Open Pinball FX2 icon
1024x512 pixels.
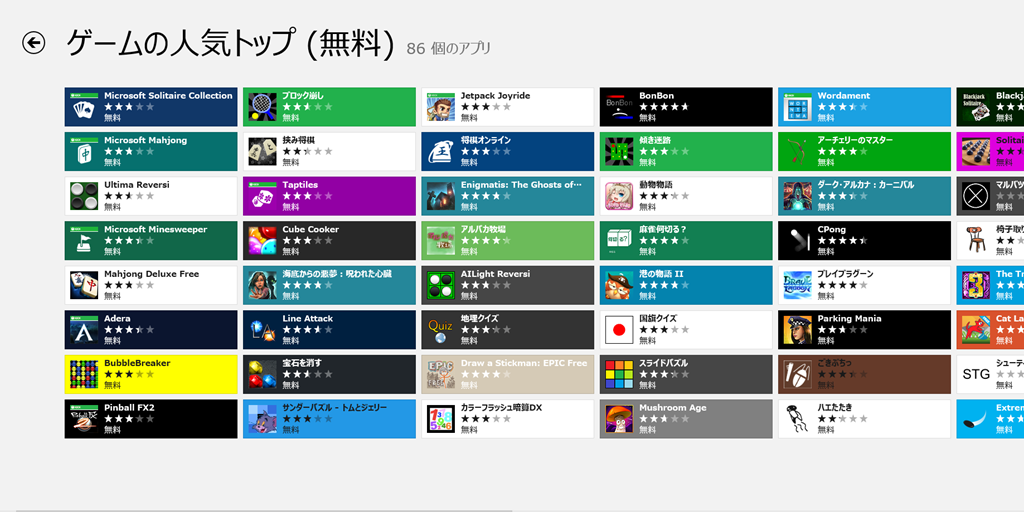84,419
